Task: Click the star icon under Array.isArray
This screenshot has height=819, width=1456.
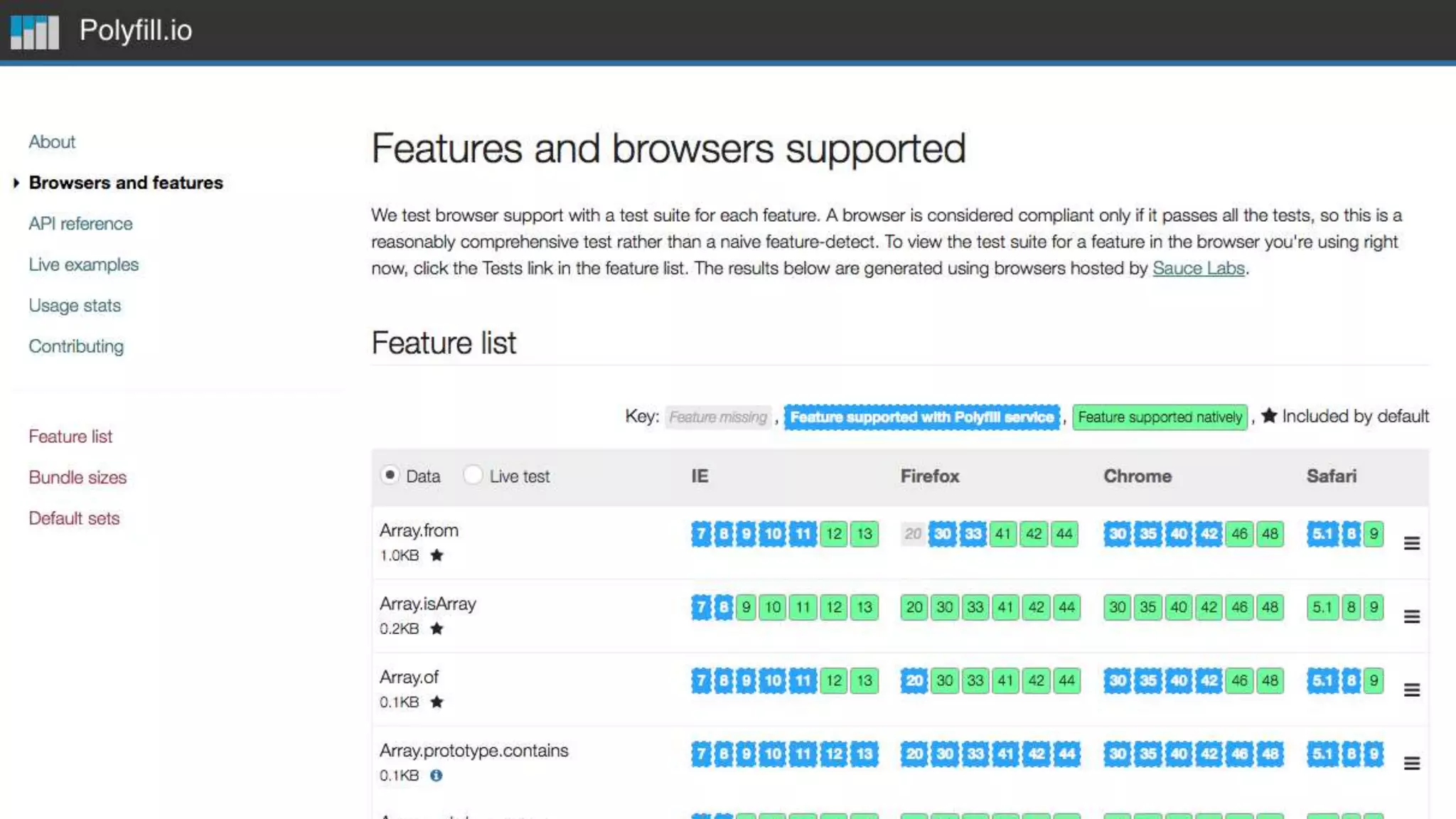Action: click(x=437, y=628)
